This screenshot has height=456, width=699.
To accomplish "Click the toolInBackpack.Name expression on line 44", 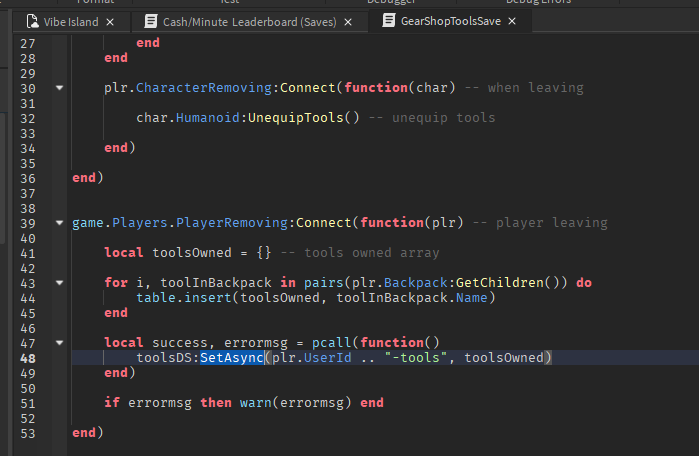I will 412,298.
